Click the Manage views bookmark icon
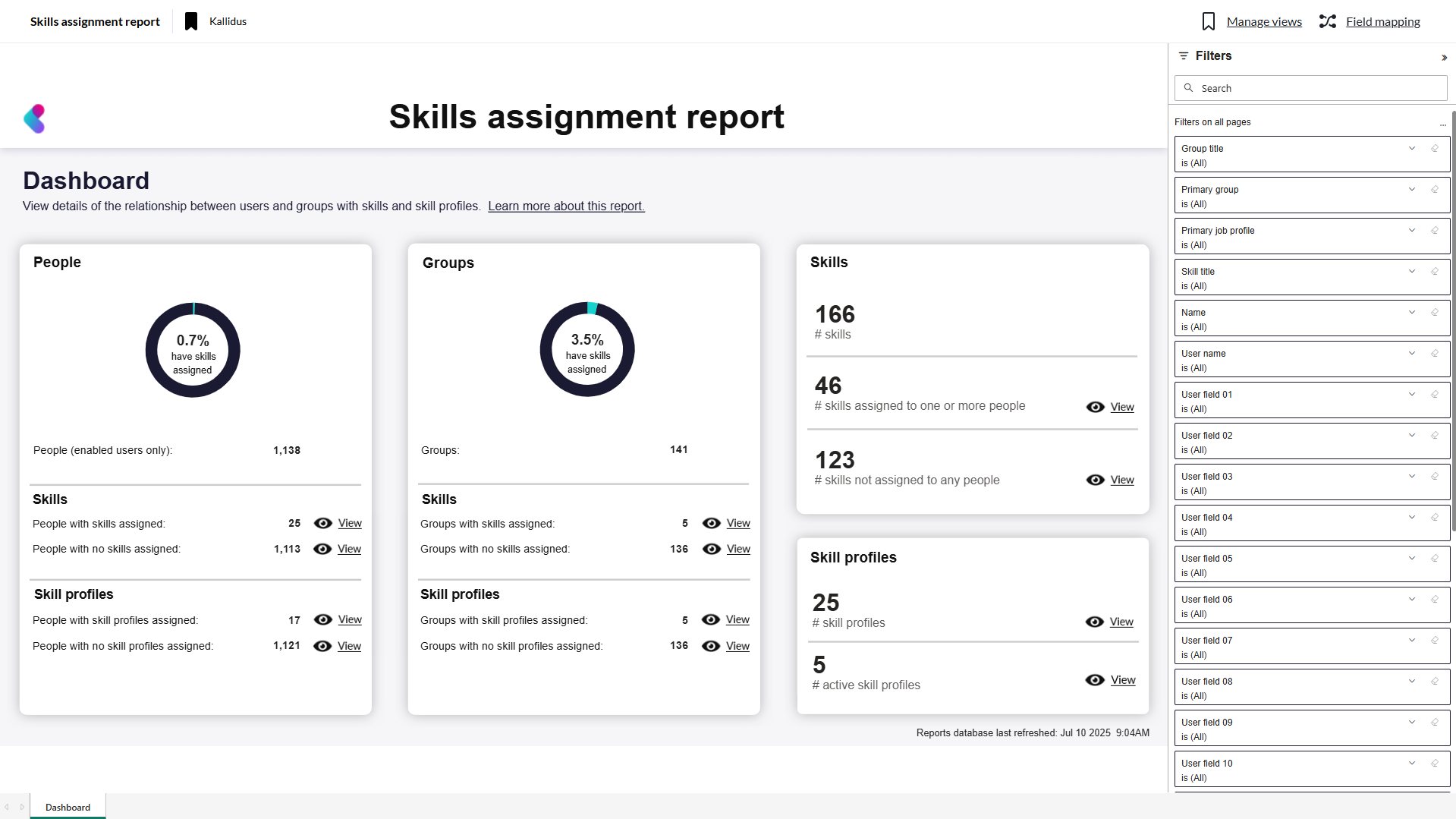This screenshot has width=1456, height=819. pos(1209,21)
